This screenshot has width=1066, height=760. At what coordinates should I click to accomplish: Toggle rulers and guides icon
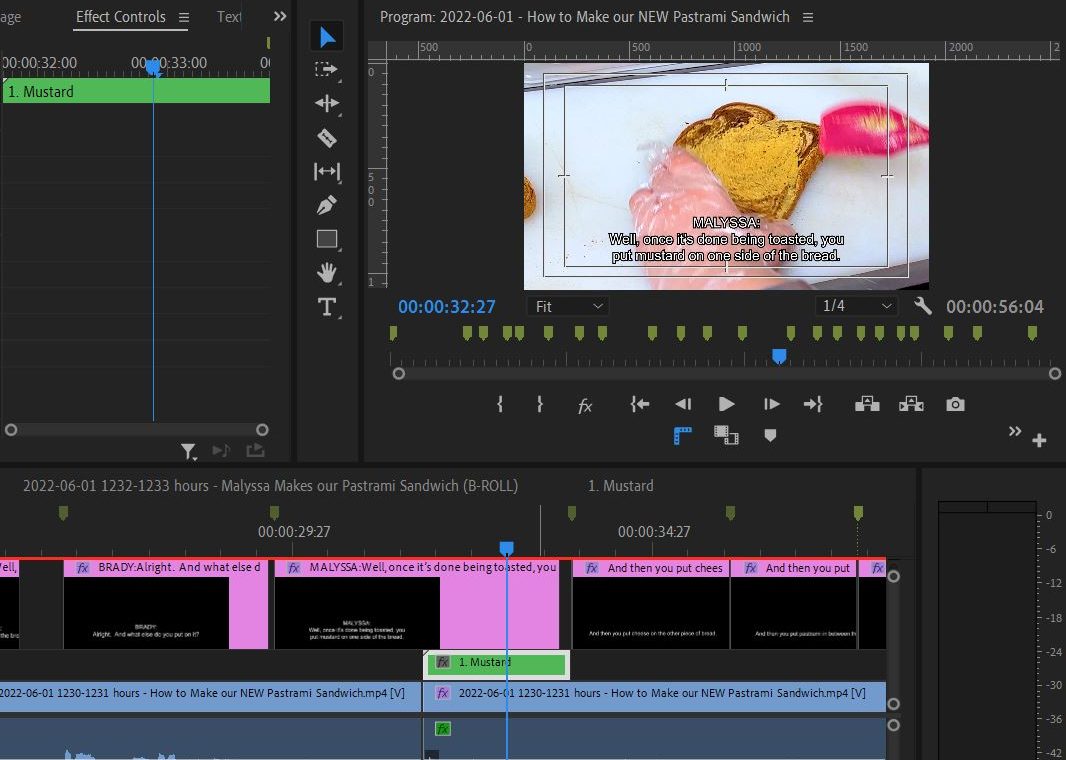(x=683, y=436)
